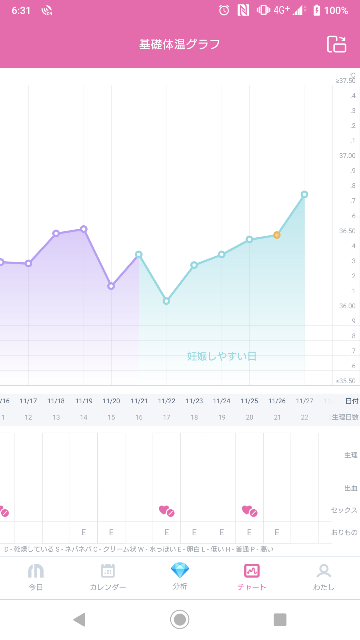
Task: Tap the Android home navigation button
Action: 180,620
